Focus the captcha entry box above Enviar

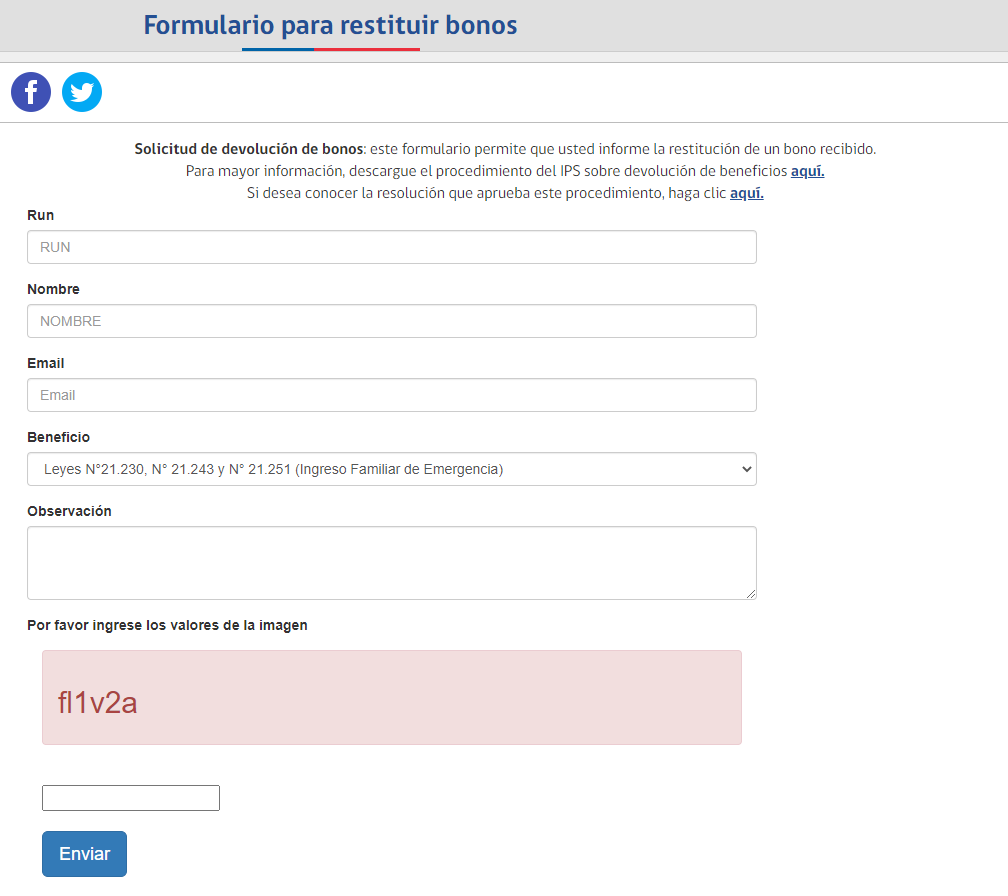click(x=130, y=798)
